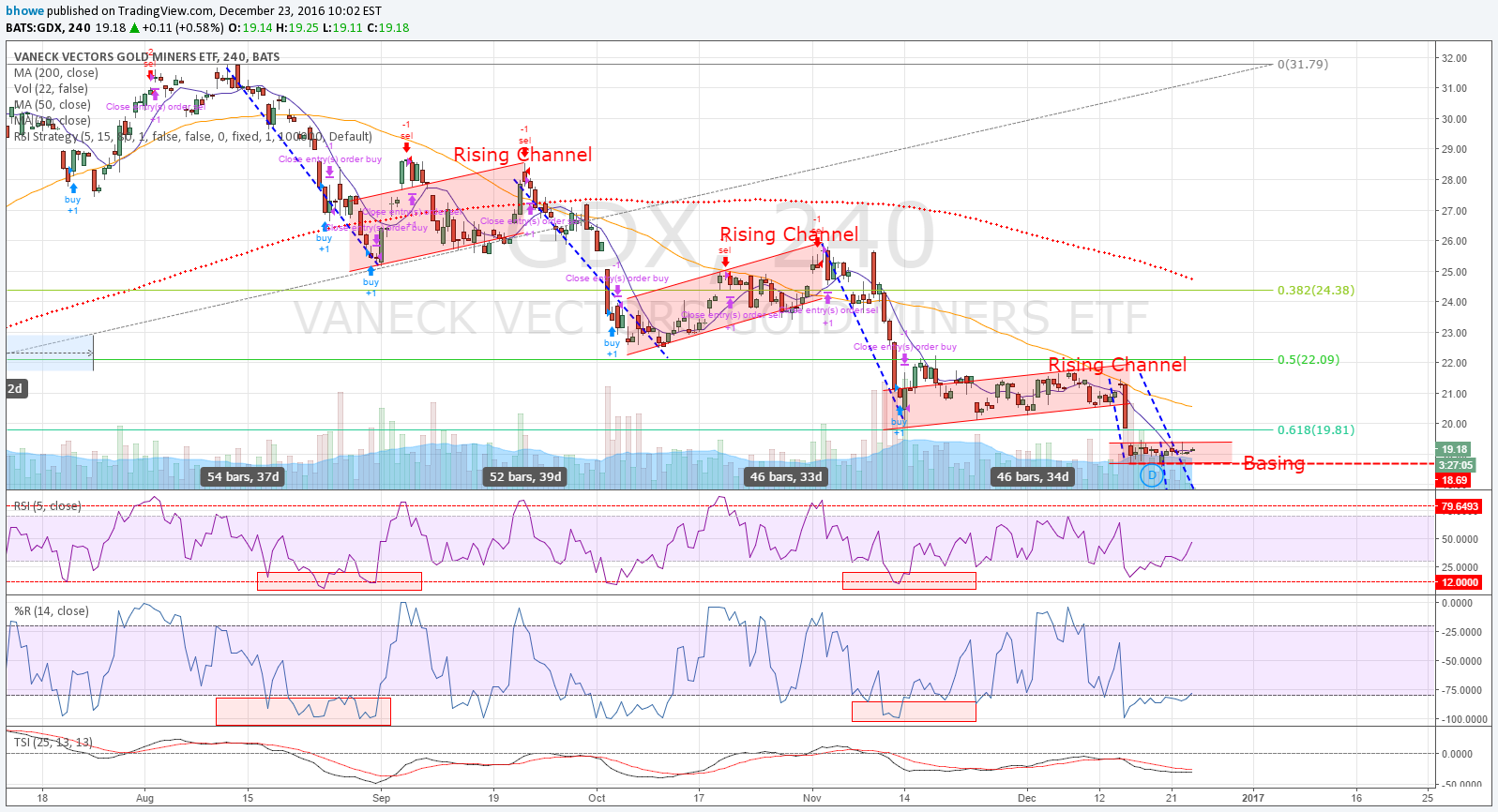Select the '54 bars, 37d' measurement label
Viewport: 1498px width, 812px height.
pyautogui.click(x=243, y=476)
